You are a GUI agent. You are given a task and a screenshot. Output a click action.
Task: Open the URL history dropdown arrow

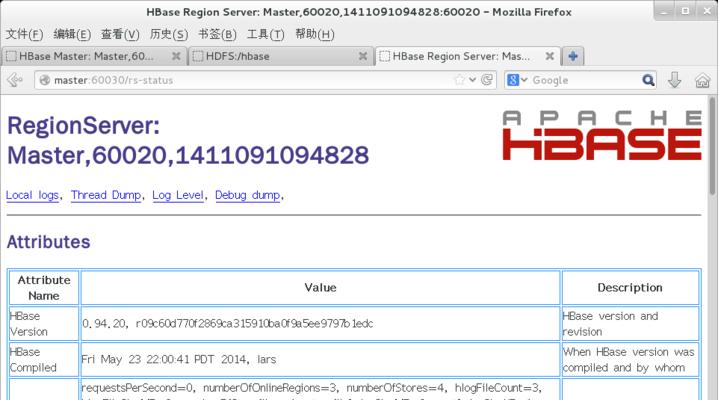pyautogui.click(x=473, y=80)
